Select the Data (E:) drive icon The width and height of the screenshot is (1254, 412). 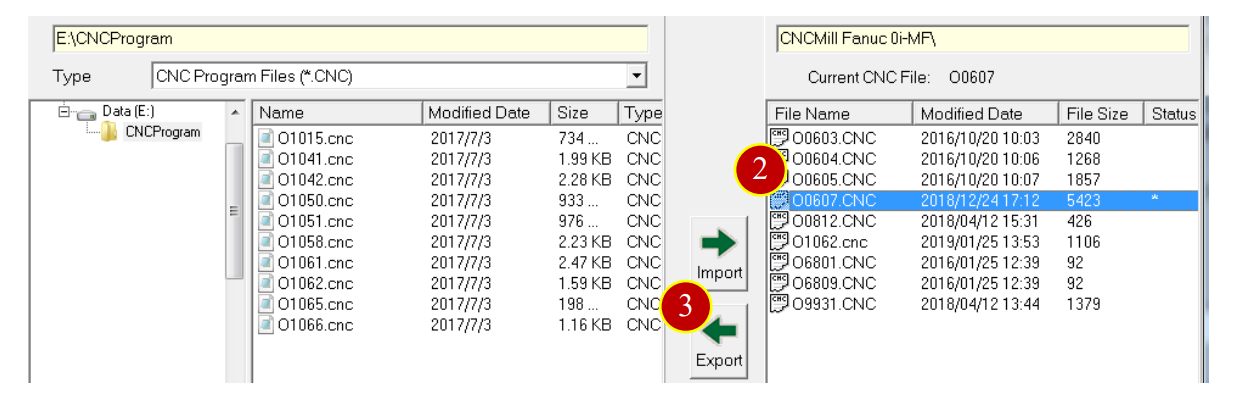[x=87, y=112]
